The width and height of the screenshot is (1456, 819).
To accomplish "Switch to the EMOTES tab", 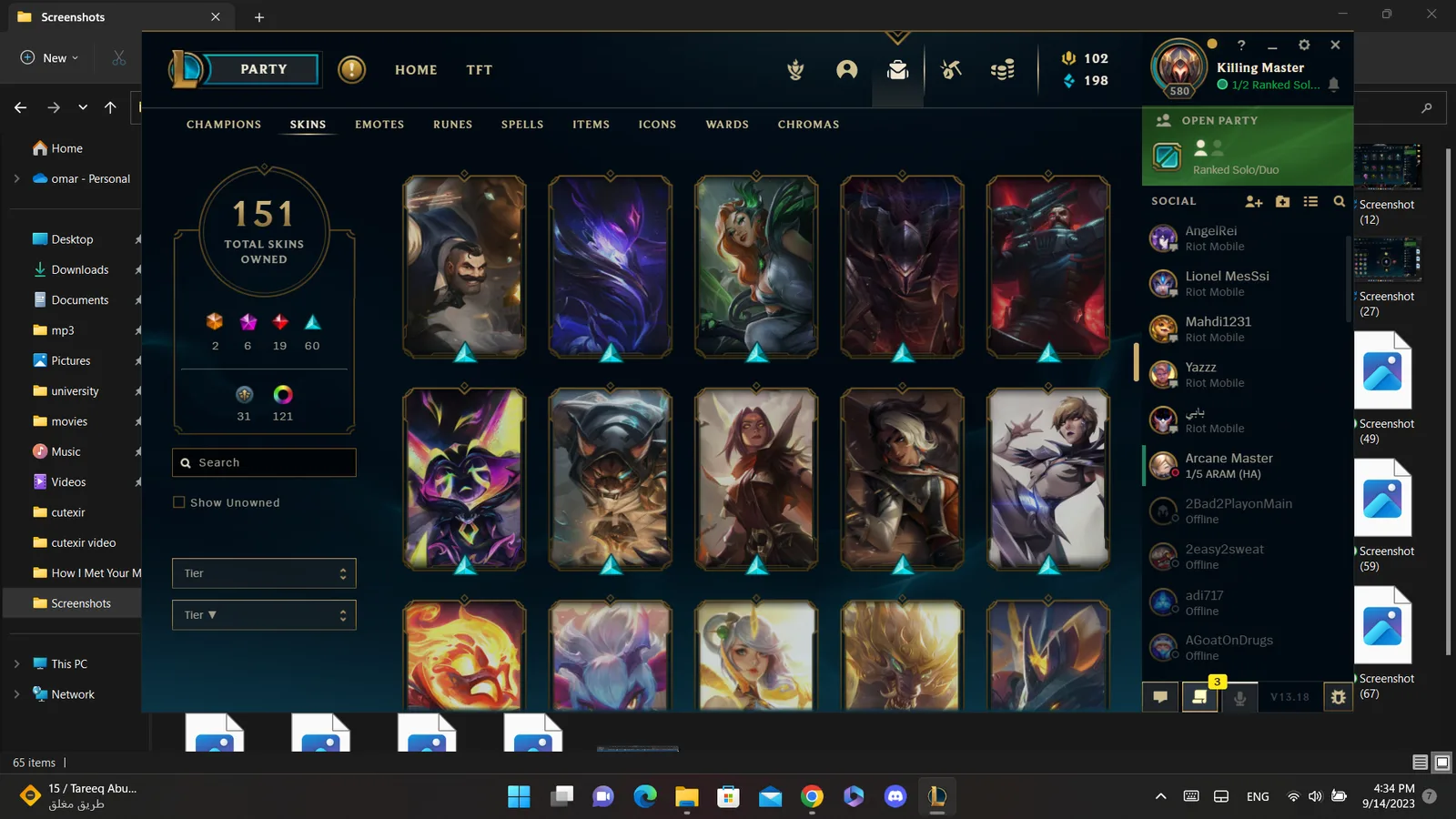I will tap(379, 125).
